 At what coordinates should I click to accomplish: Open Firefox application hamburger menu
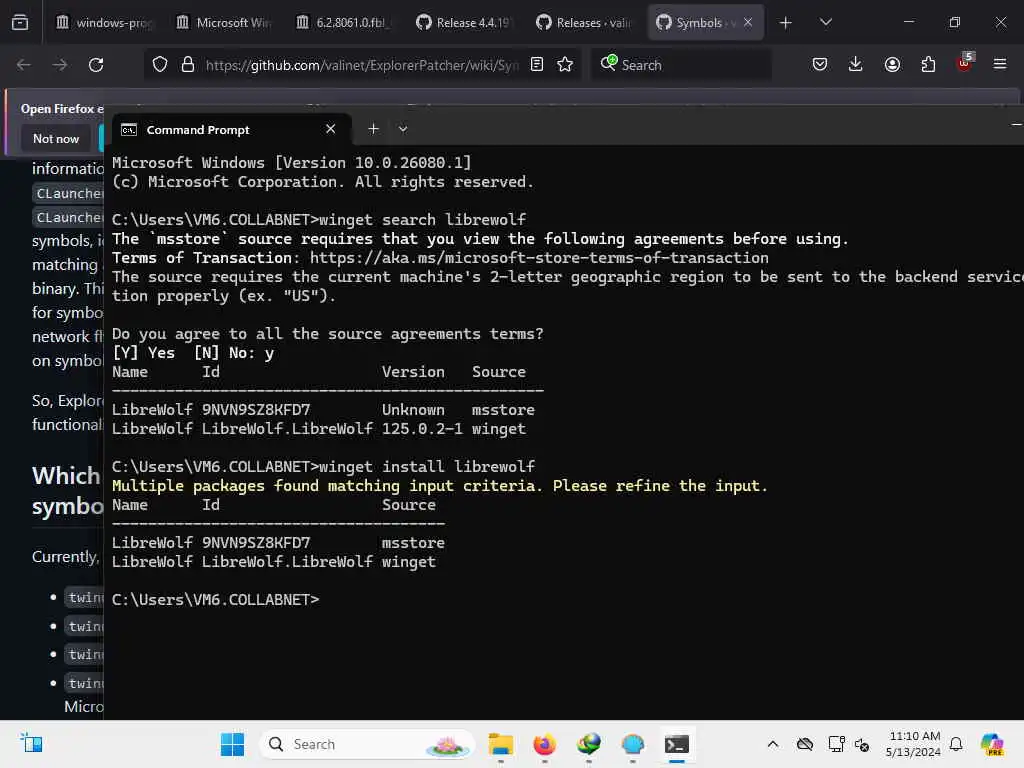click(x=1000, y=65)
